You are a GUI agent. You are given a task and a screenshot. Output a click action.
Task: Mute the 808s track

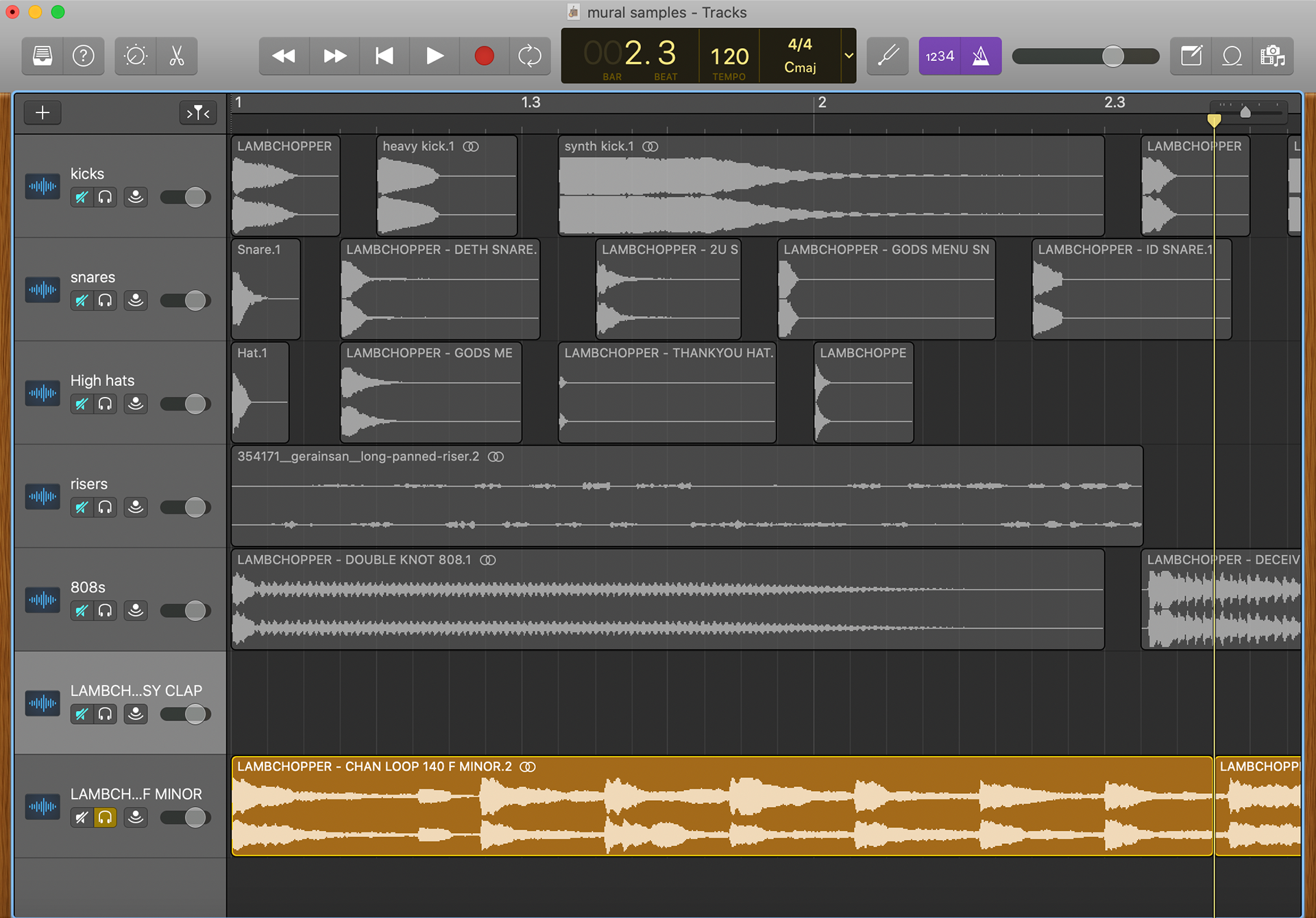tap(82, 612)
